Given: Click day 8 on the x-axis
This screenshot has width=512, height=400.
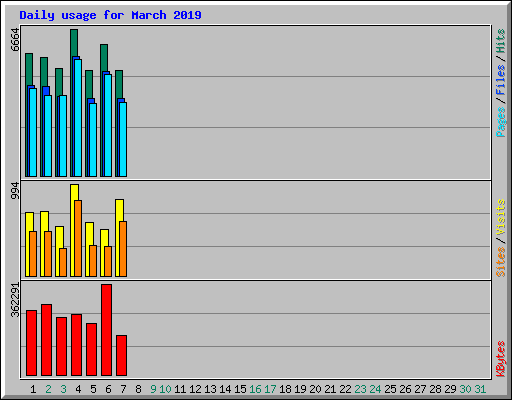Looking at the screenshot, I should pyautogui.click(x=138, y=389).
